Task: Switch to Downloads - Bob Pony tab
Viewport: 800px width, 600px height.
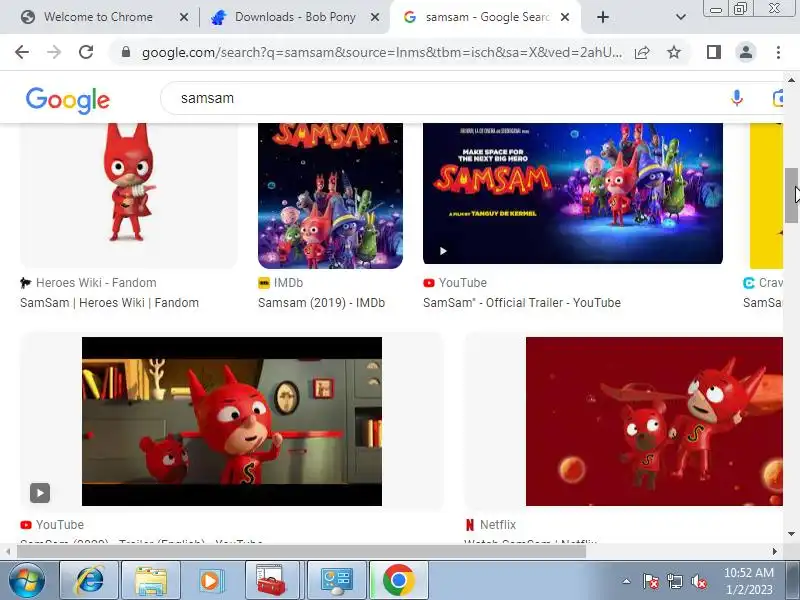Action: [x=294, y=17]
